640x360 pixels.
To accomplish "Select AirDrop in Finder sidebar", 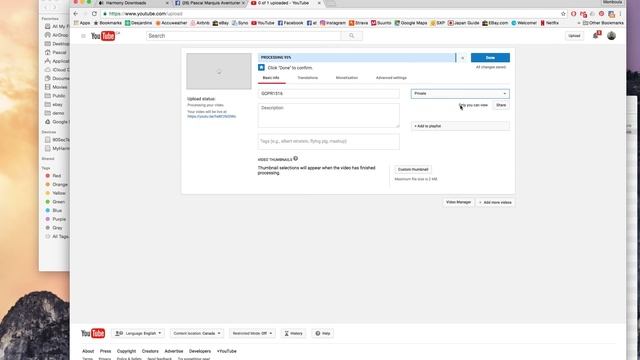I will tap(57, 35).
